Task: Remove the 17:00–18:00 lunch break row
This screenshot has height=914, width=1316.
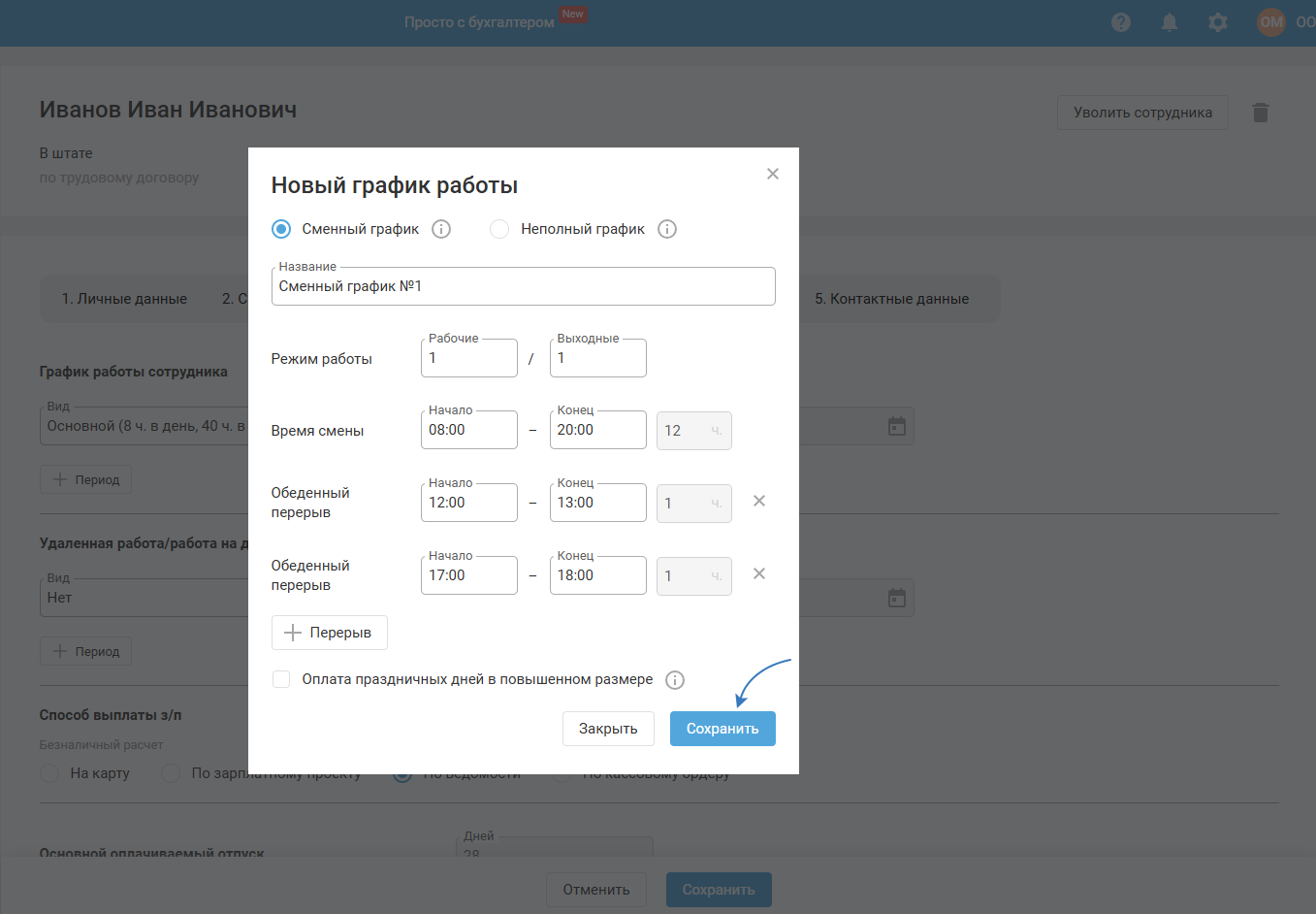Action: coord(759,574)
